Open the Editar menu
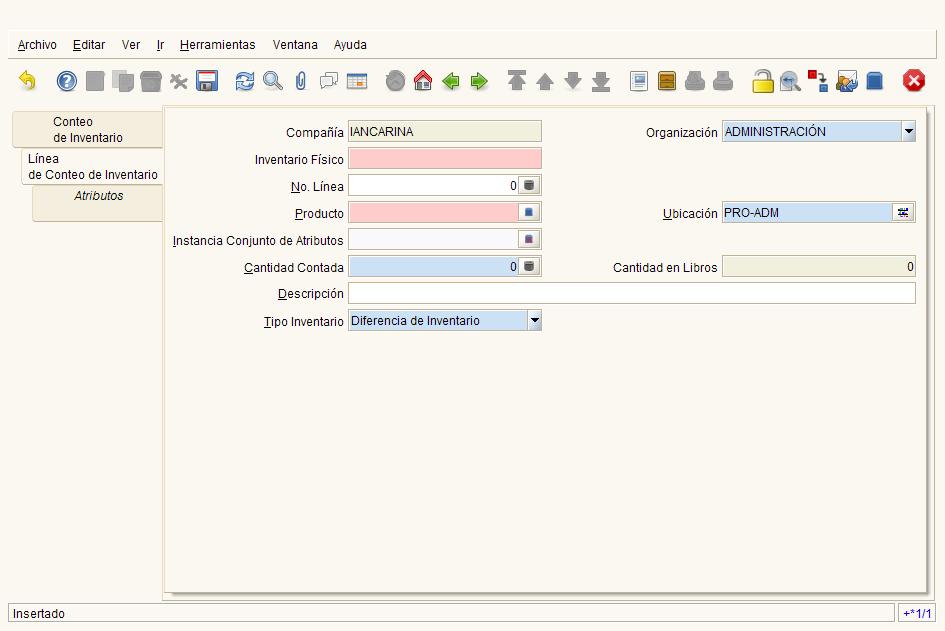Screen dimensions: 945x631 pyautogui.click(x=89, y=45)
